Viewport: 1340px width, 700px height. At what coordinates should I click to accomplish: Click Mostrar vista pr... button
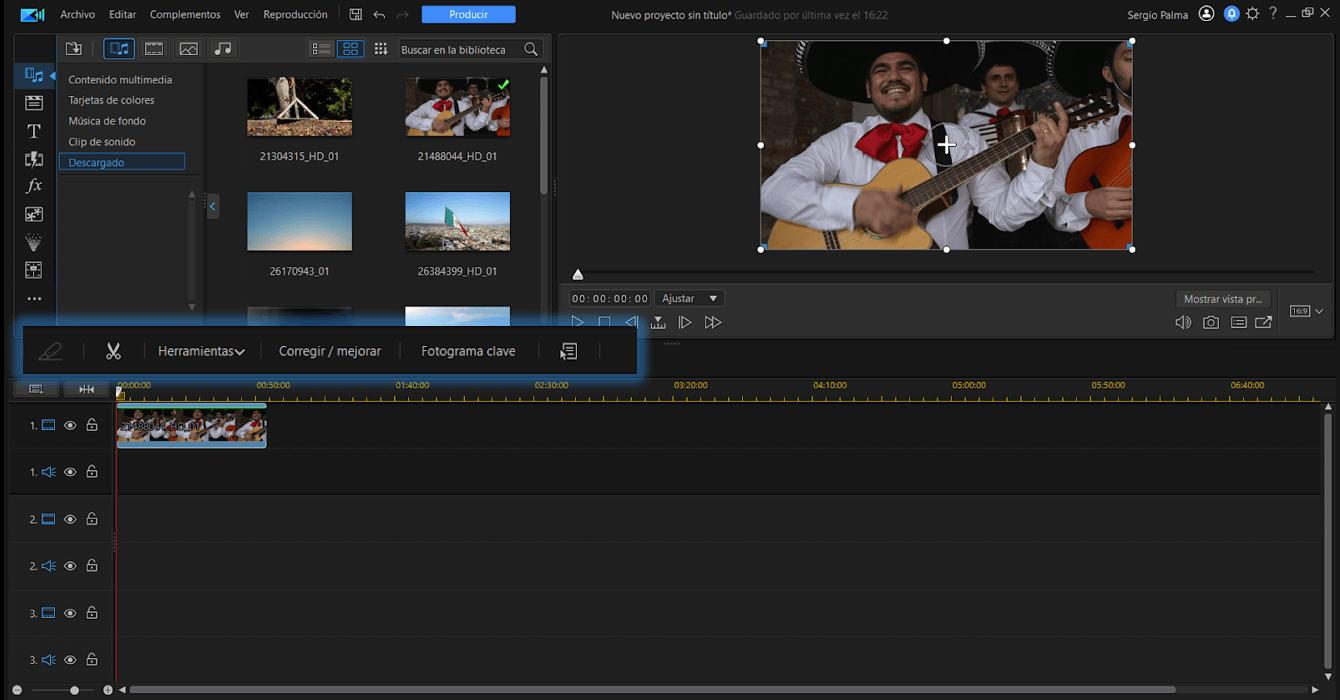1223,299
